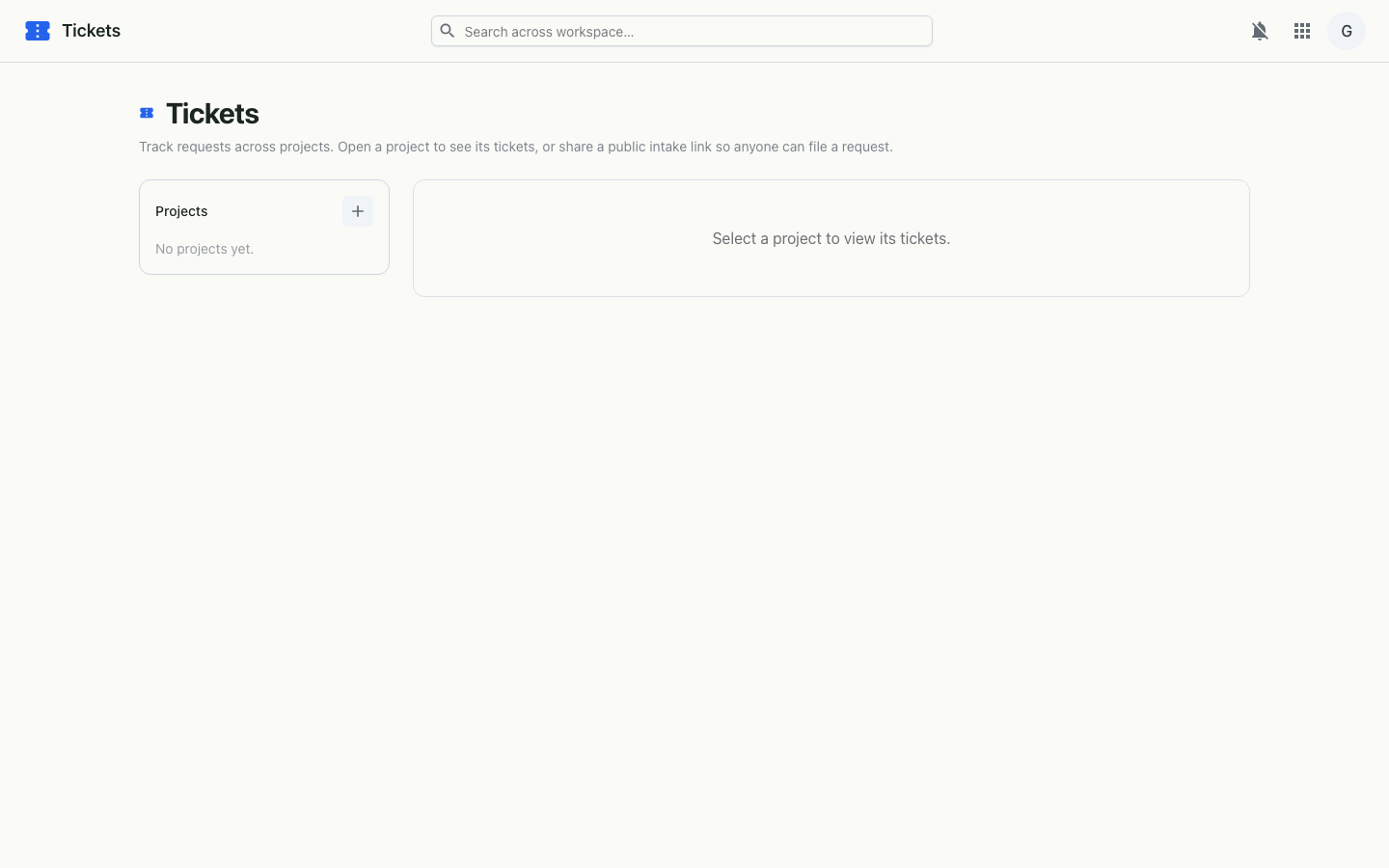Toggle the muted notifications bell icon
This screenshot has width=1389, height=868.
(x=1260, y=31)
